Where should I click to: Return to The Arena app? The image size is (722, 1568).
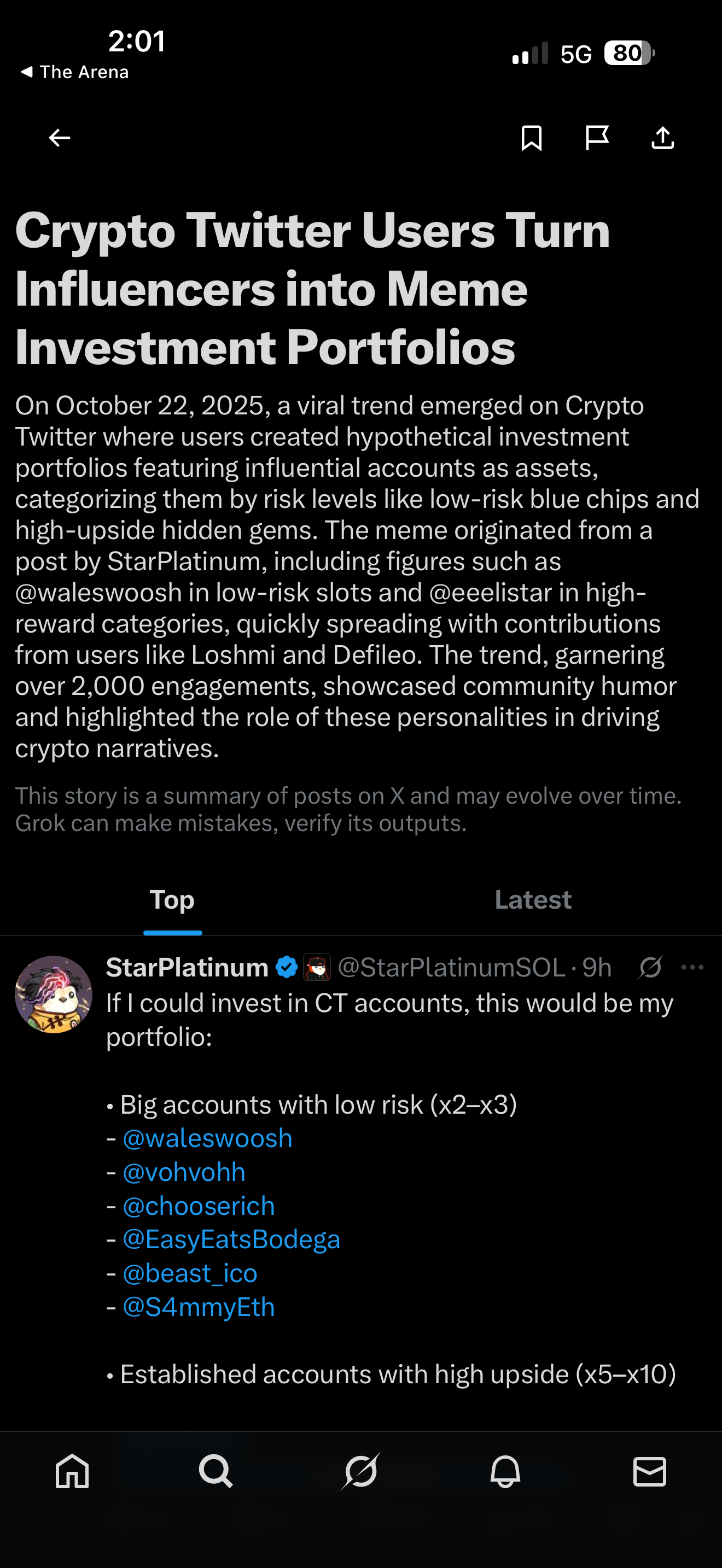coord(75,72)
